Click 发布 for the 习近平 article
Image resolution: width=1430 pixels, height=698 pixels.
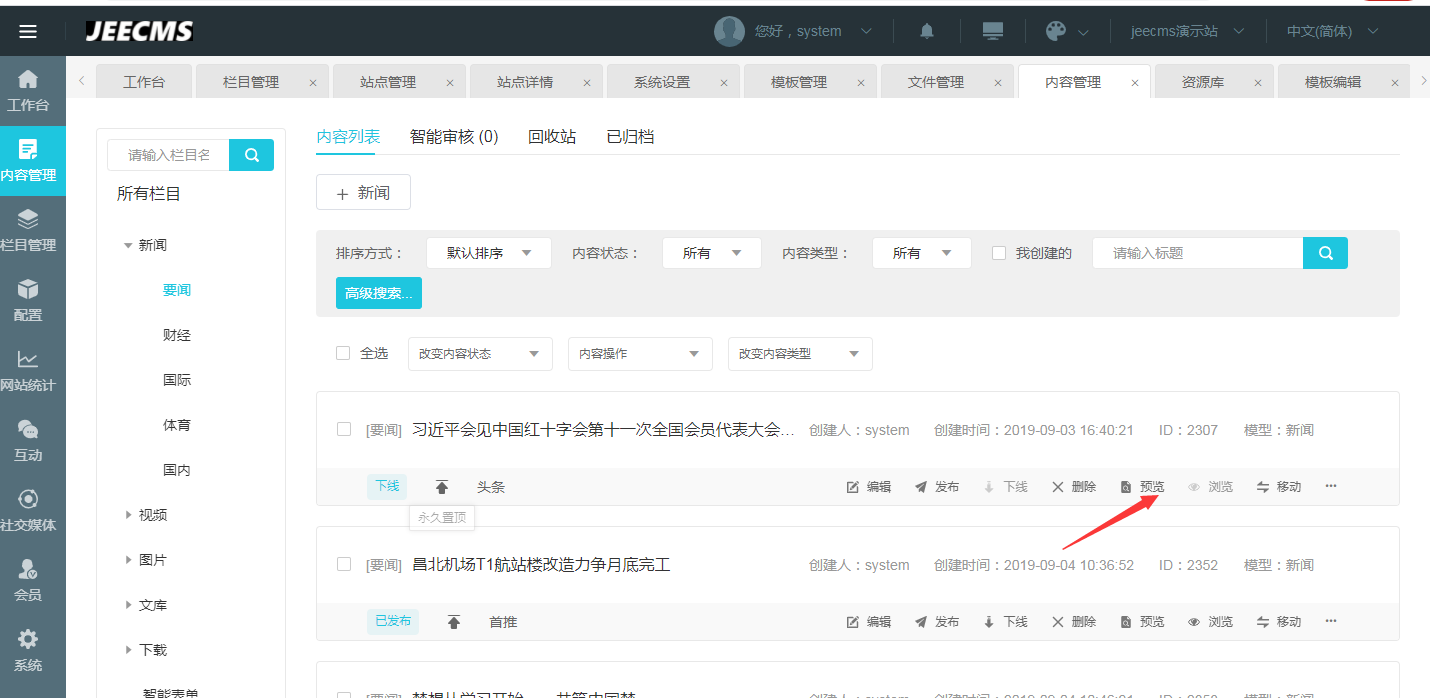point(936,487)
